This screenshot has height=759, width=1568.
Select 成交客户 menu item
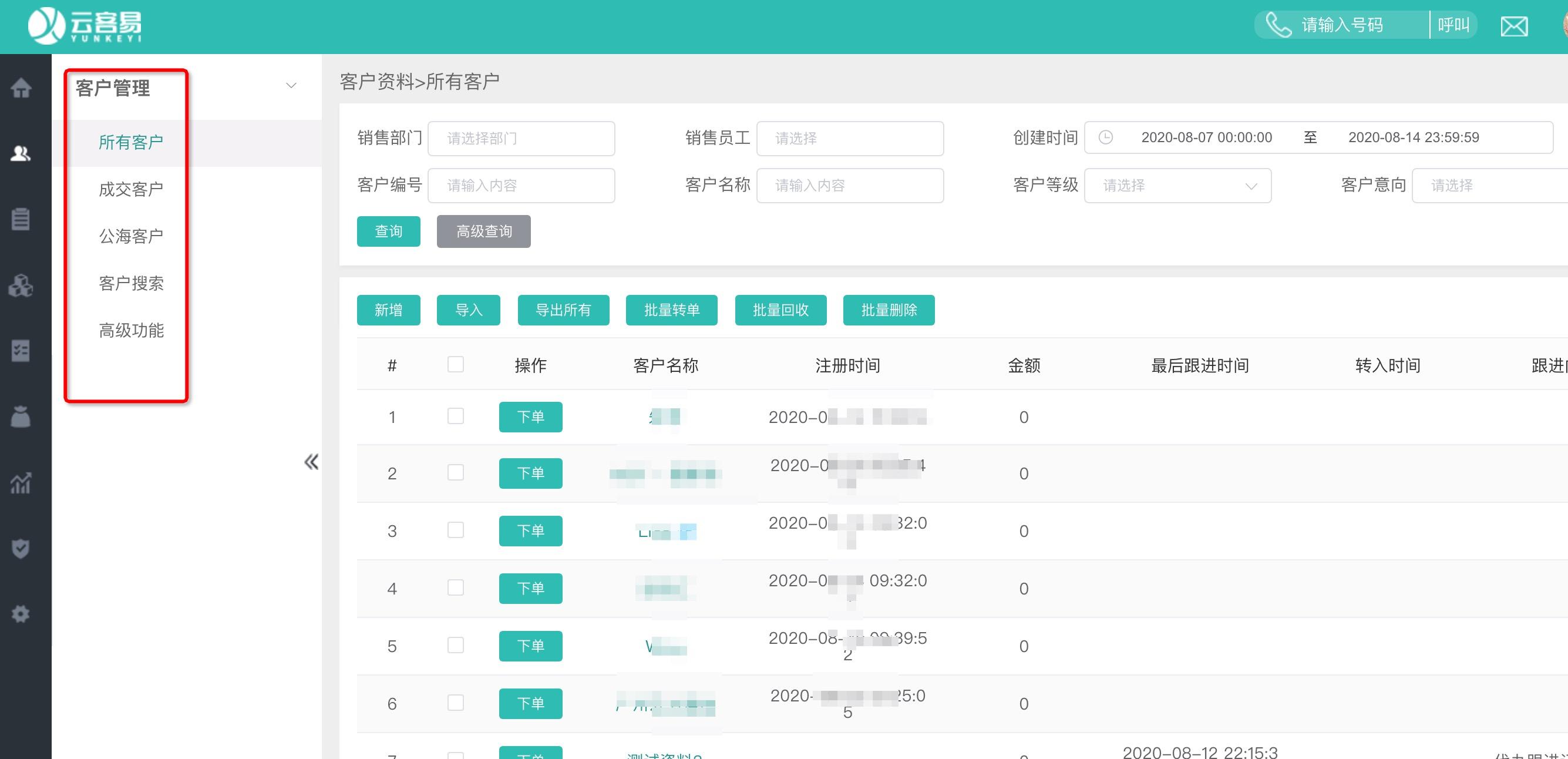131,189
